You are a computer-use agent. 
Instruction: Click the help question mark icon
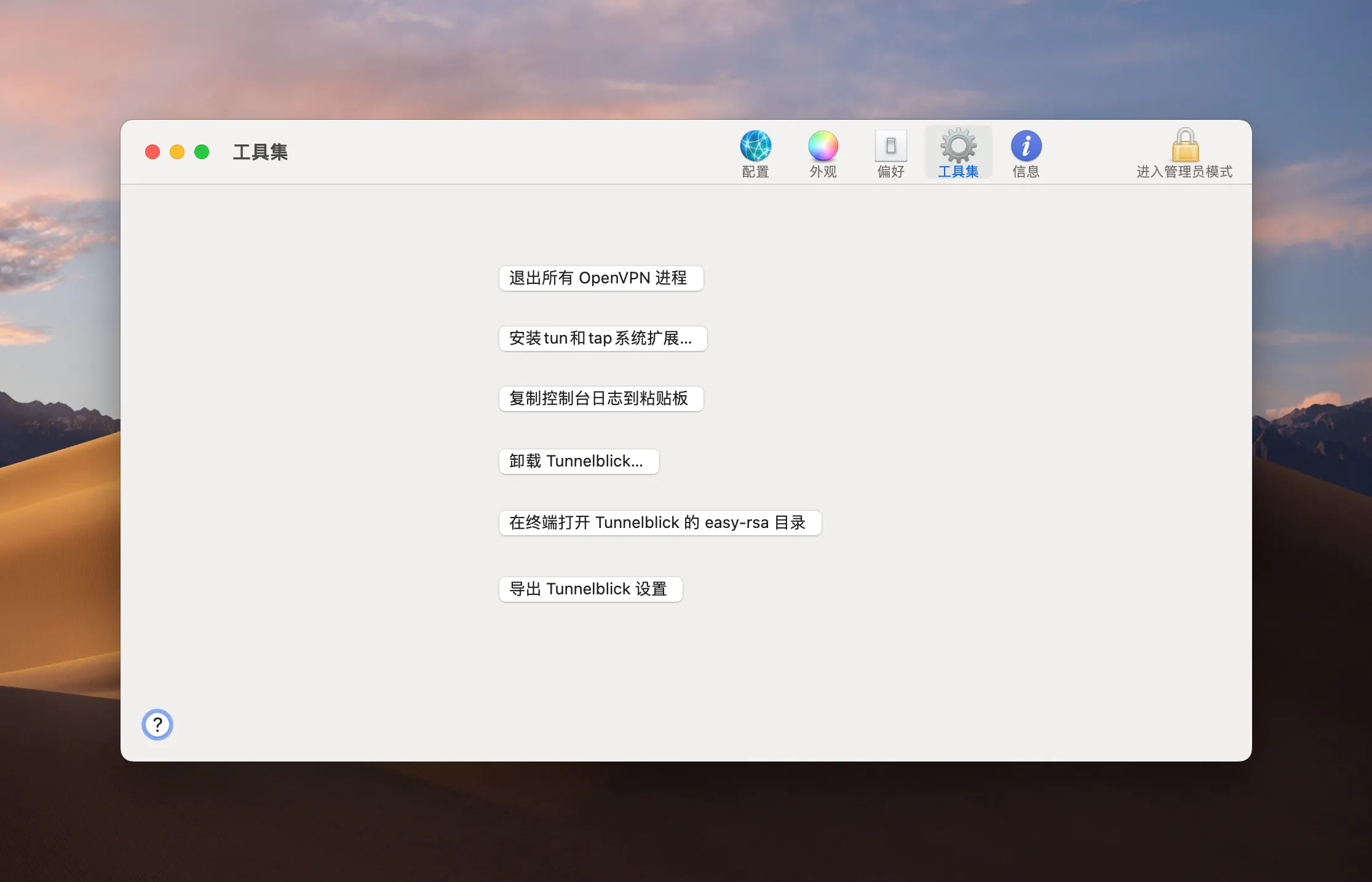(157, 725)
